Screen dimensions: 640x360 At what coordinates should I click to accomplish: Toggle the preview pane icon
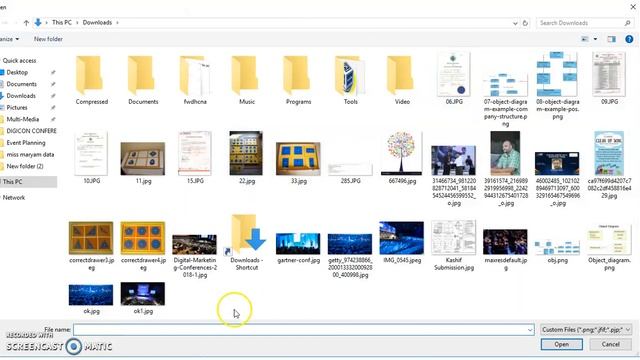coord(611,39)
